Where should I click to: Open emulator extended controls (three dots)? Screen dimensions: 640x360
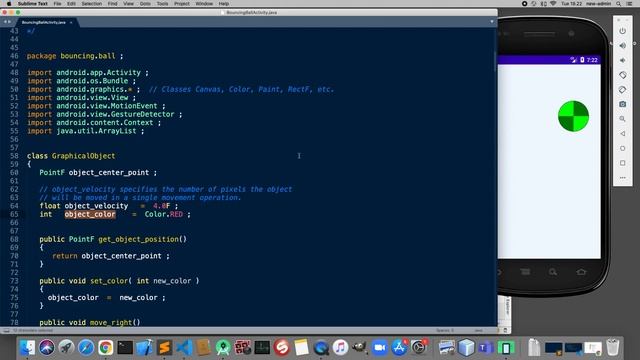pyautogui.click(x=622, y=178)
